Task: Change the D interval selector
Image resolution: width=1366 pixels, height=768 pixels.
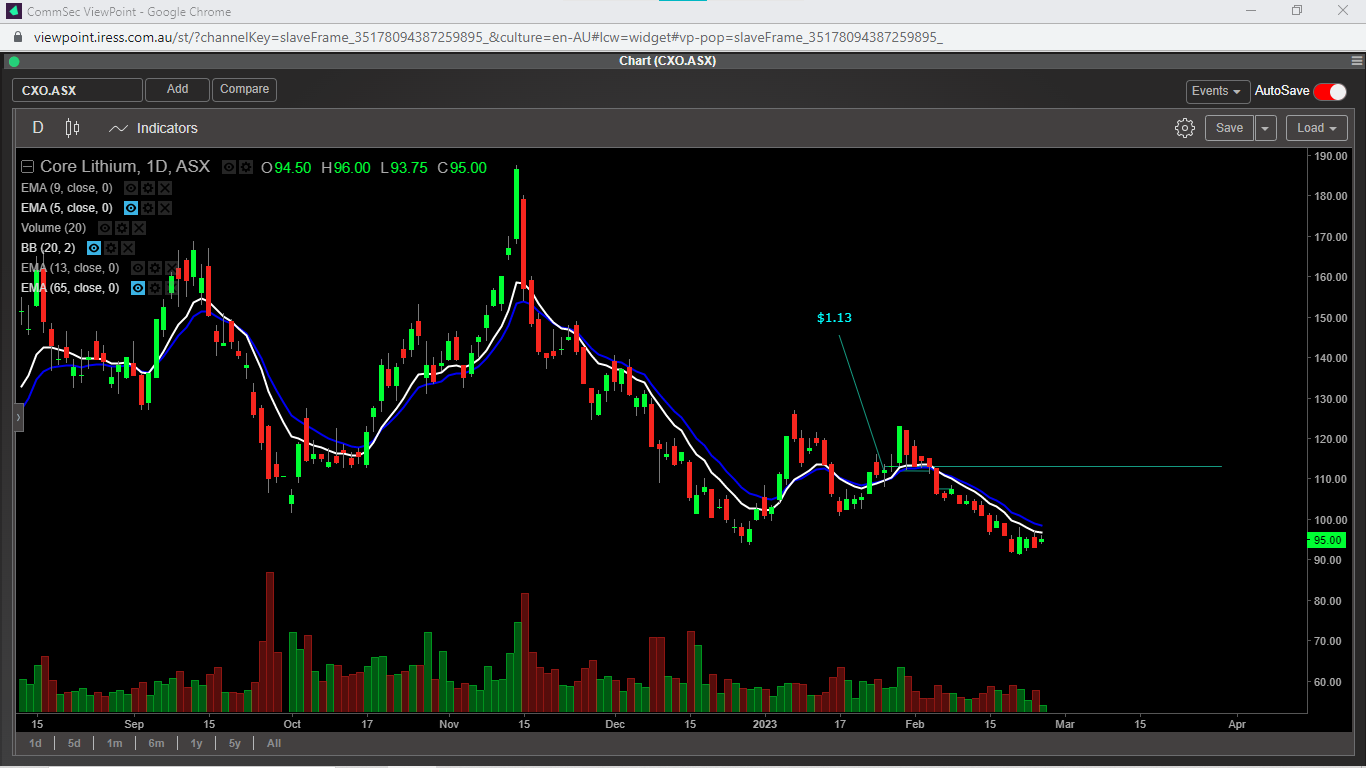Action: point(38,128)
